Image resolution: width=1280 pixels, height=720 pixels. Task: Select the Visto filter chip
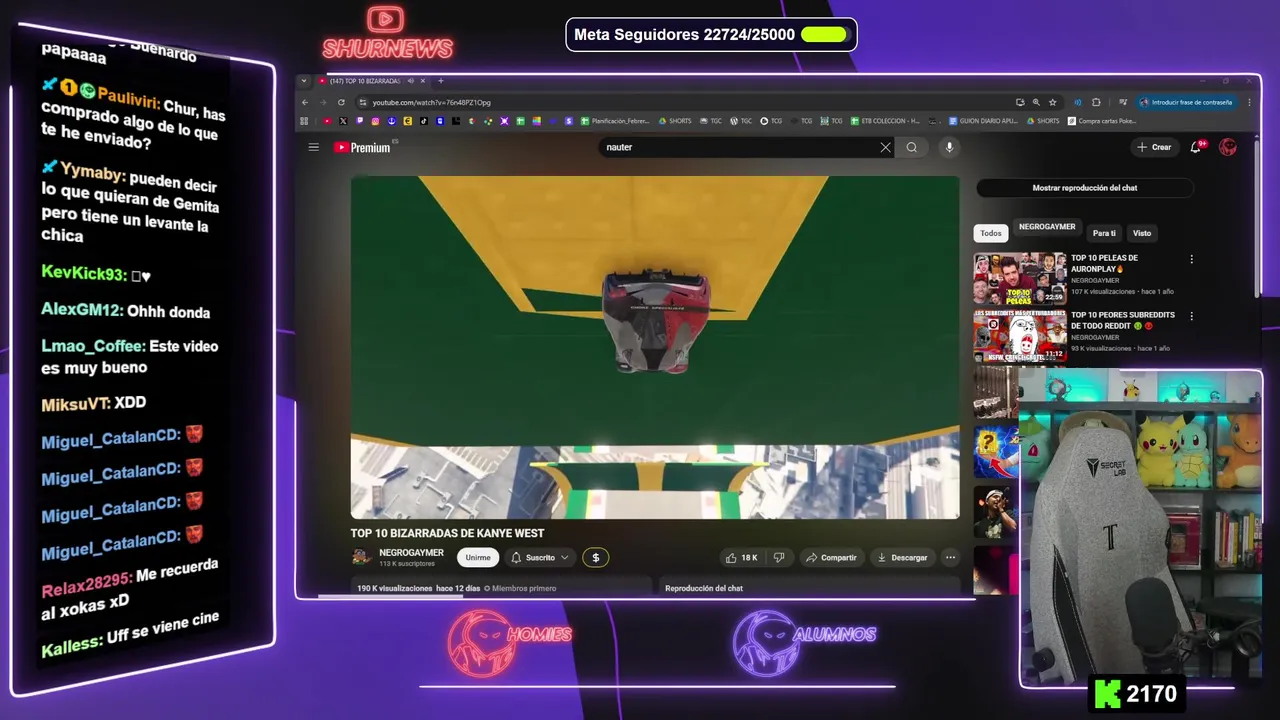point(1142,233)
